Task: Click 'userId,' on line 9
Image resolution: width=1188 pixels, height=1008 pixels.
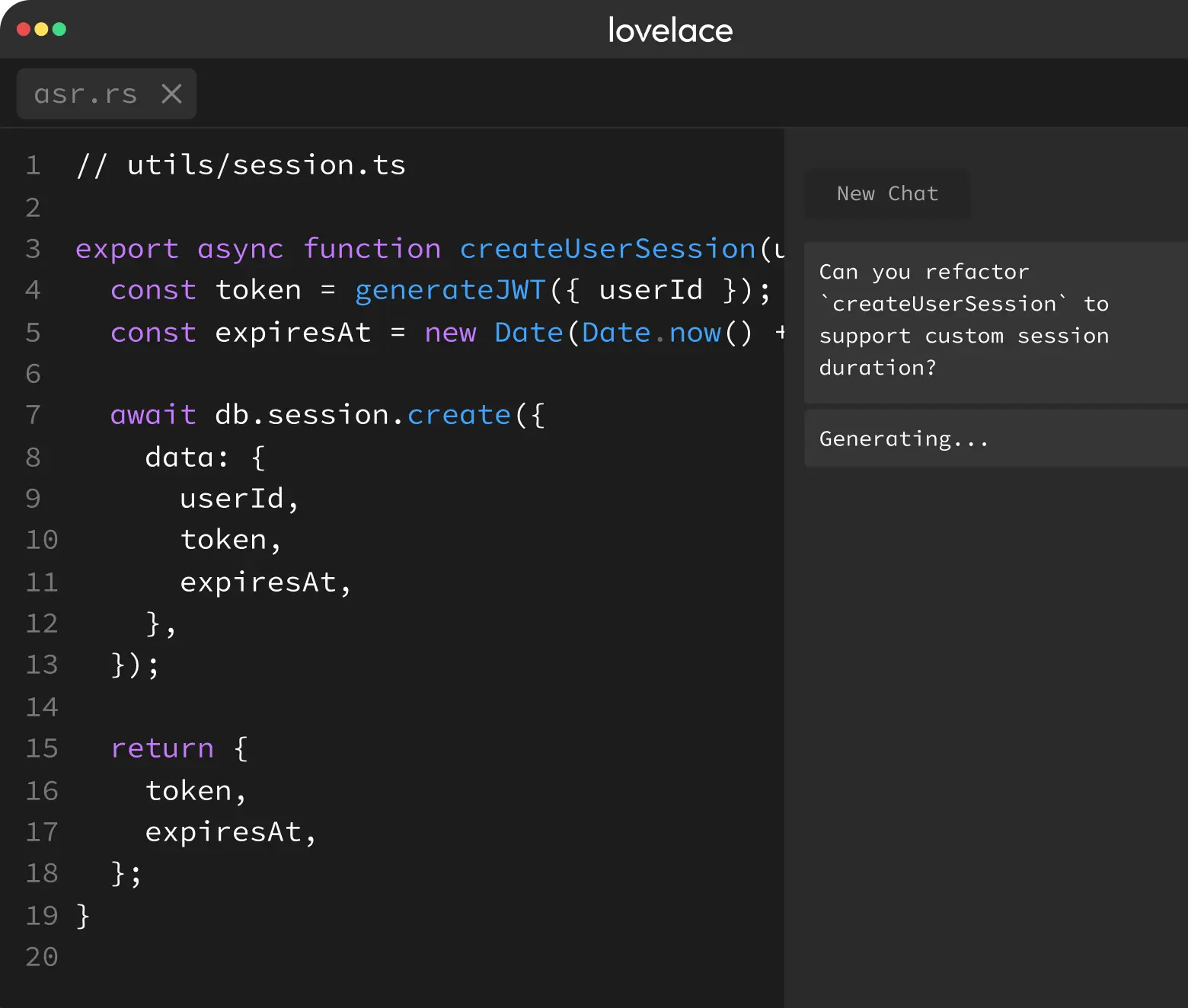Action: (240, 499)
